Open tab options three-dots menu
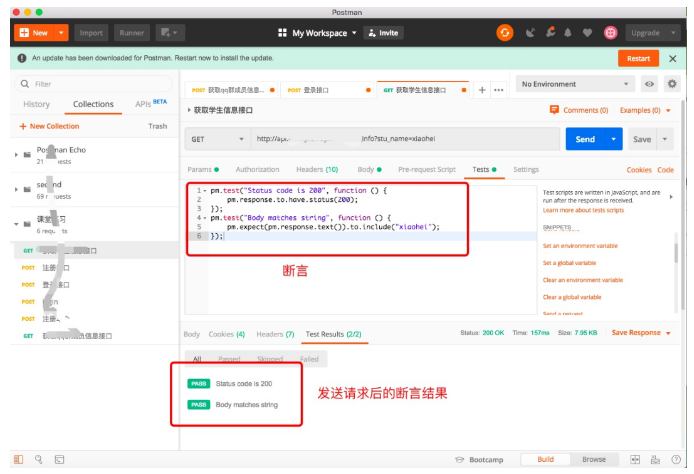 click(499, 90)
